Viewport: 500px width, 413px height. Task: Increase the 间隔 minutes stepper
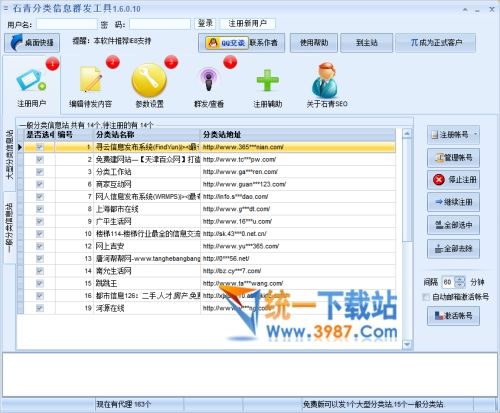tap(460, 279)
